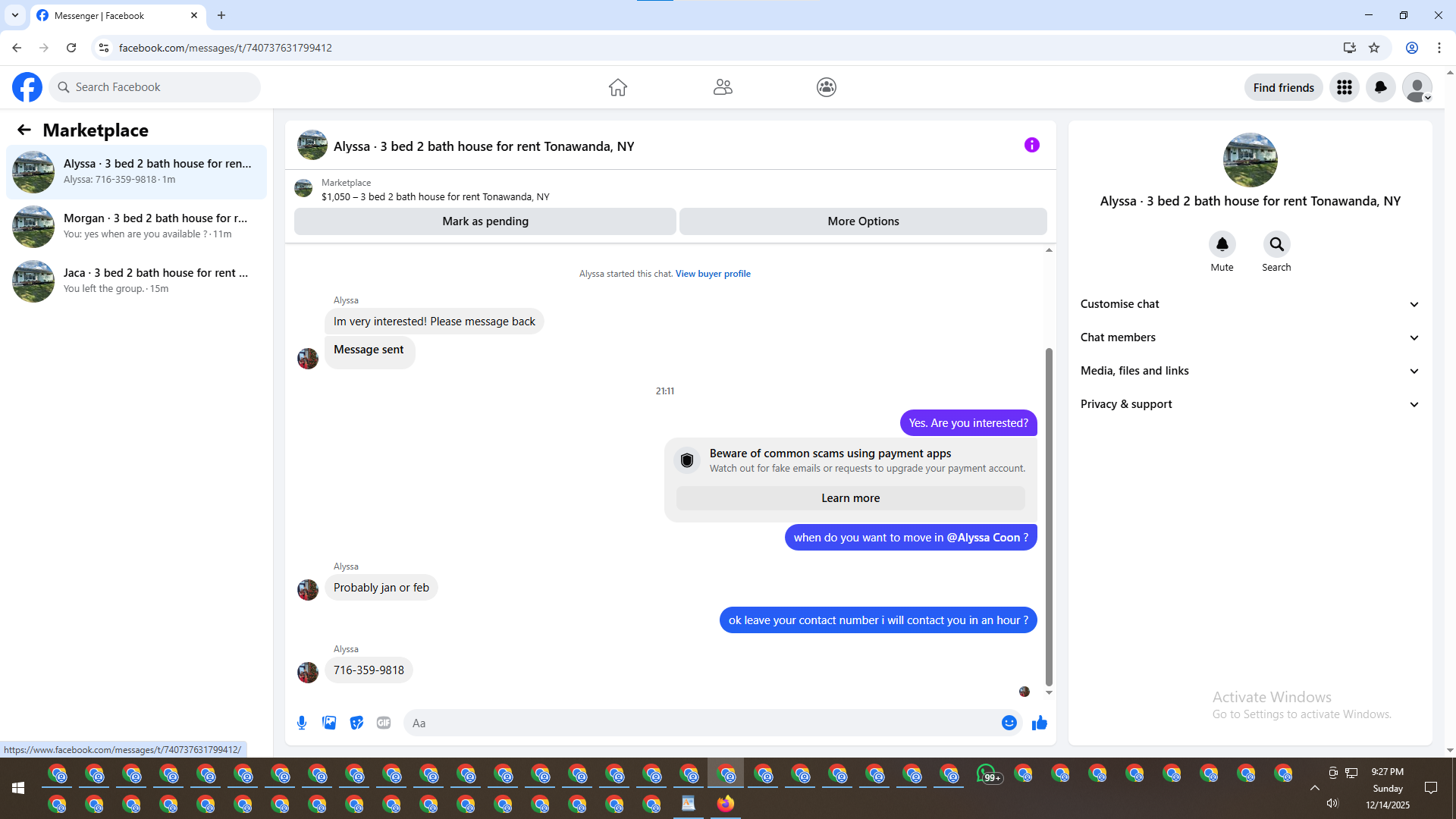This screenshot has width=1456, height=819.
Task: Open View buyer profile link
Action: tap(713, 274)
